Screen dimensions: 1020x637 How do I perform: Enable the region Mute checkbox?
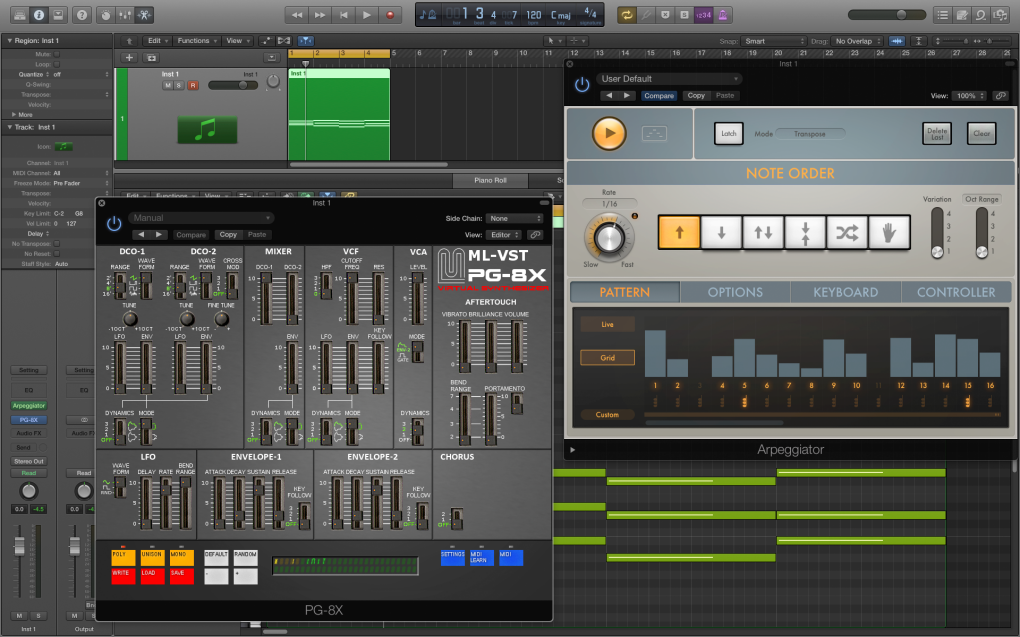pyautogui.click(x=57, y=54)
